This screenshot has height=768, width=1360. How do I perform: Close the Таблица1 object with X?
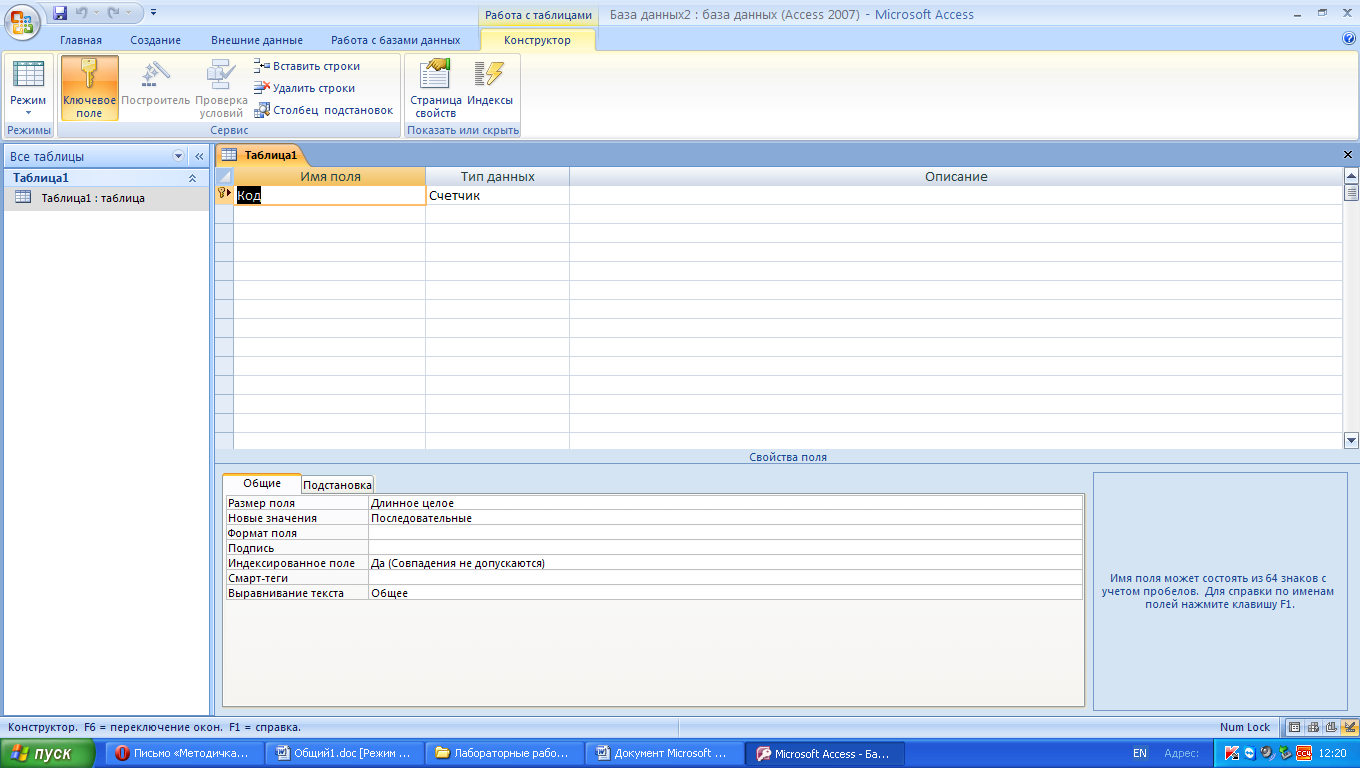pyautogui.click(x=1348, y=155)
